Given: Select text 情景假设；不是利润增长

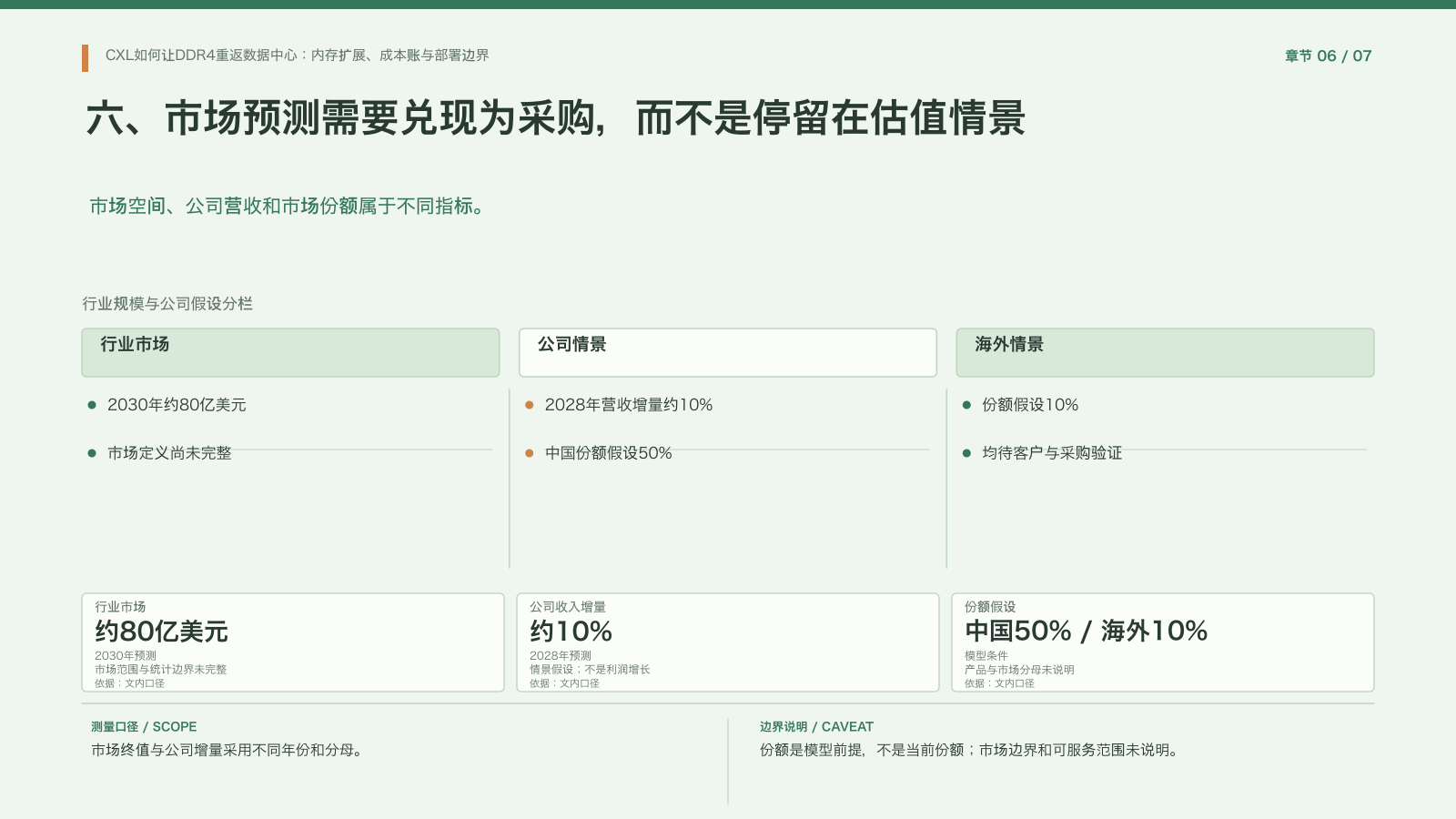Looking at the screenshot, I should tap(590, 669).
